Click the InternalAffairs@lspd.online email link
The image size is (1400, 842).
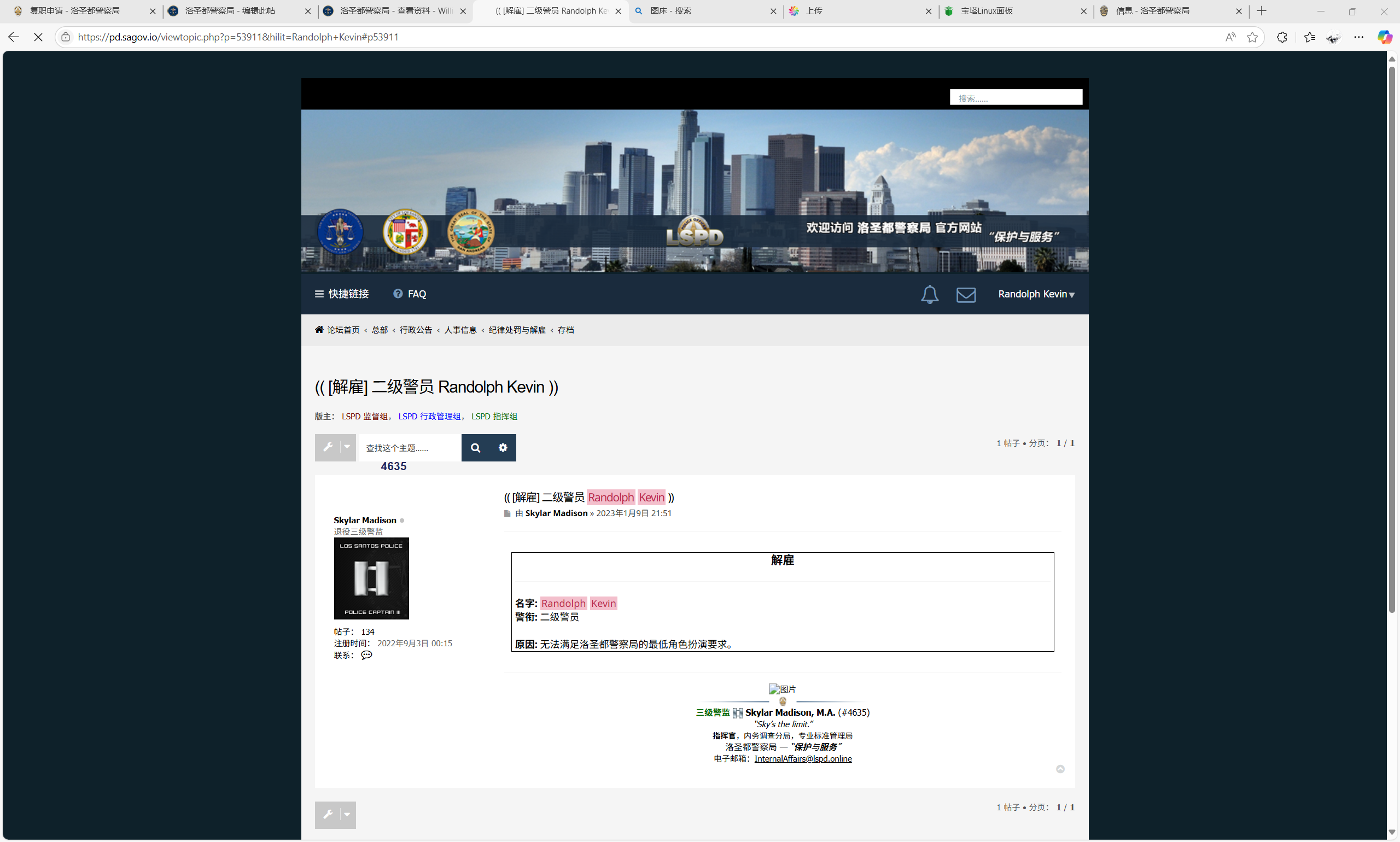(x=802, y=758)
